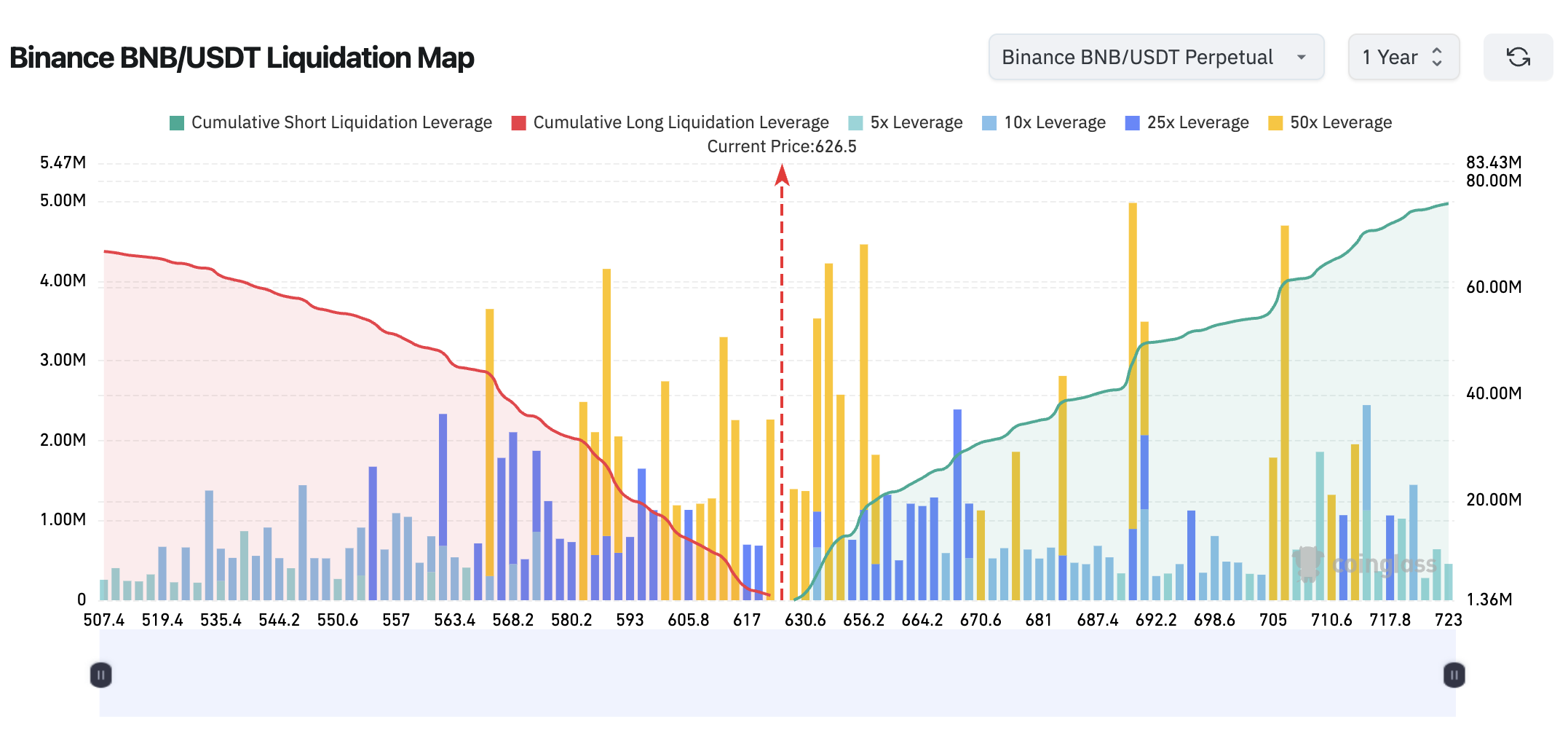1568x743 pixels.
Task: Open the Binance BNB/USDT Perpetual dropdown
Action: pos(1156,57)
